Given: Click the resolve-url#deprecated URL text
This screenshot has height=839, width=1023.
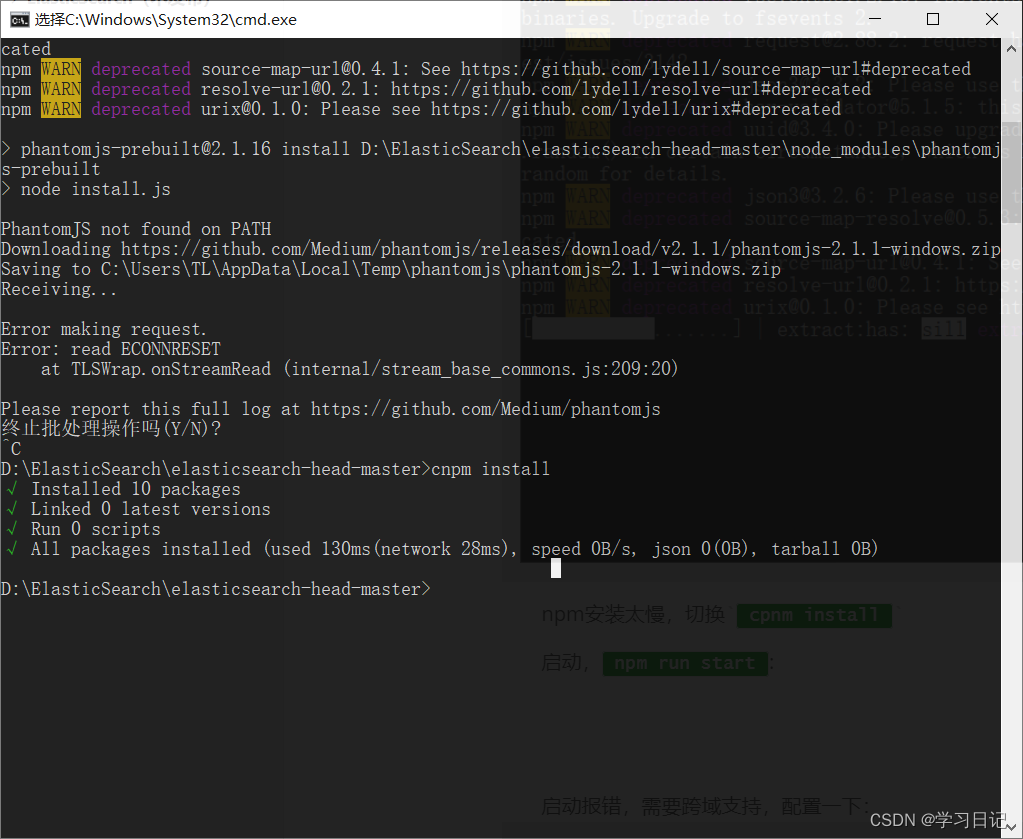Looking at the screenshot, I should tap(631, 89).
